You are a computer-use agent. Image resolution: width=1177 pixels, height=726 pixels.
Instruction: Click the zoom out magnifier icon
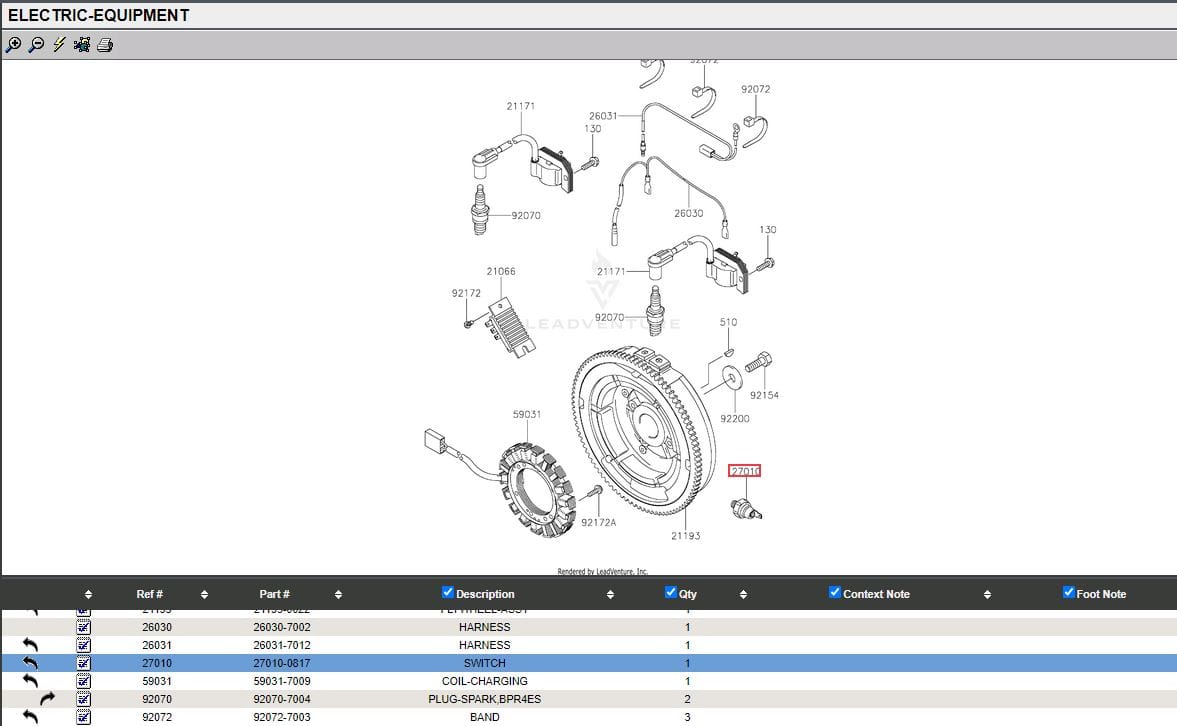click(36, 45)
